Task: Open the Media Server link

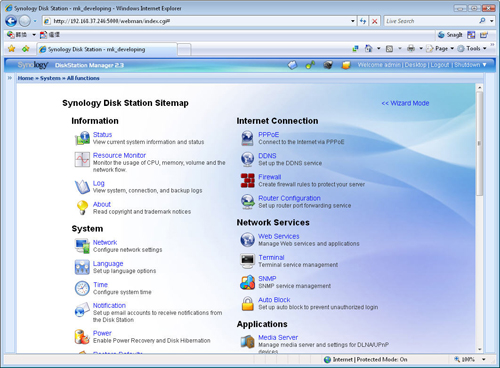Action: (x=278, y=337)
